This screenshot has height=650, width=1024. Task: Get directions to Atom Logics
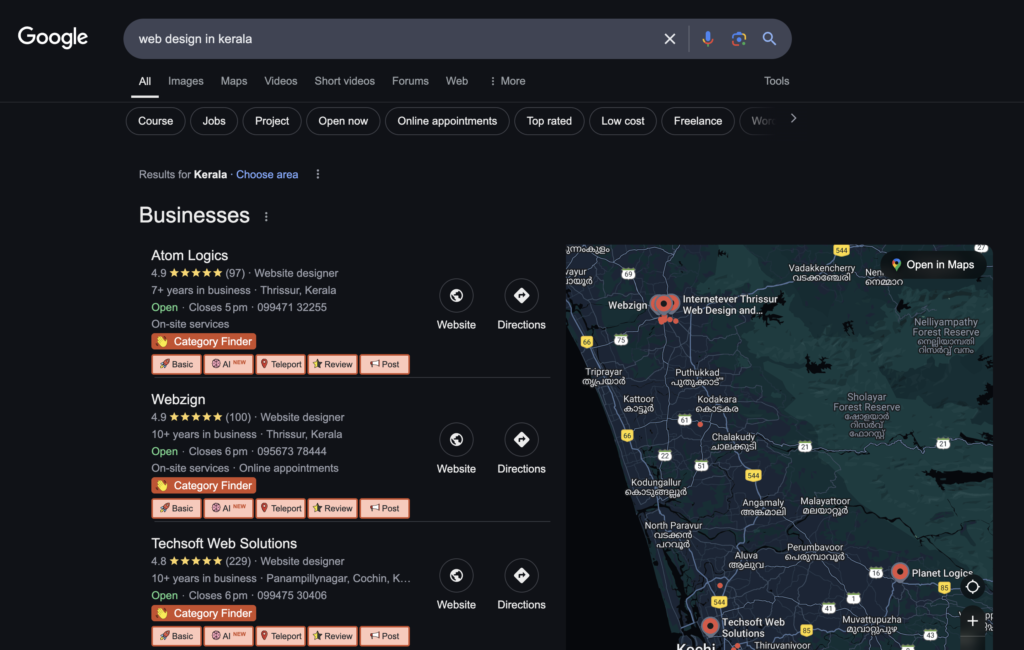[x=521, y=295]
